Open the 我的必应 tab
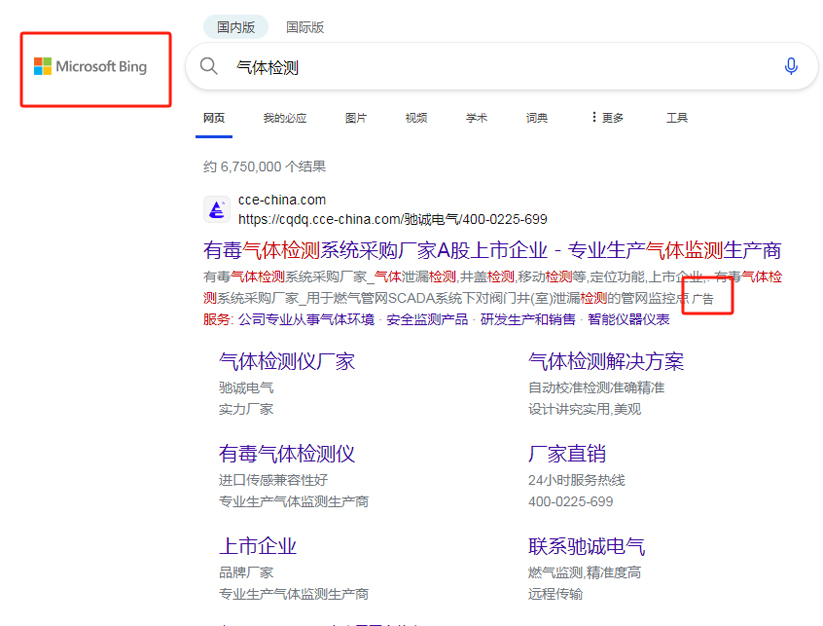Screen dimensions: 823x626 (285, 118)
